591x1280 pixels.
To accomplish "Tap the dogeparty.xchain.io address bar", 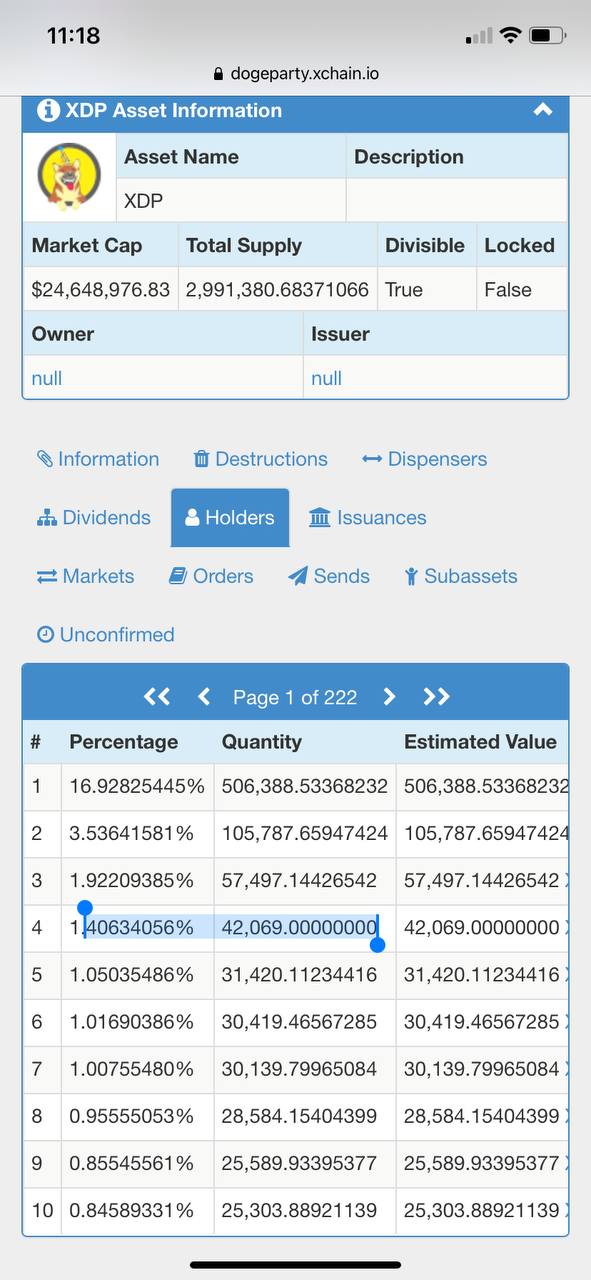I will coord(295,73).
